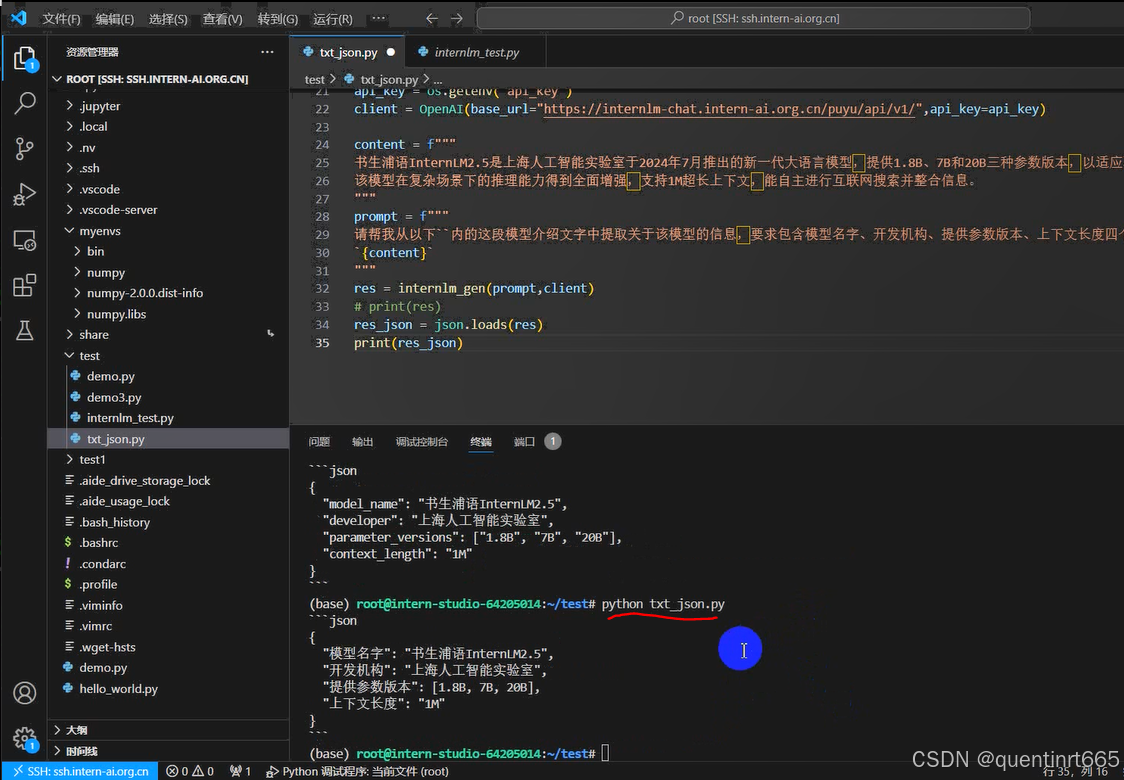This screenshot has width=1124, height=780.
Task: Click the forwarded ports status item
Action: [240, 771]
